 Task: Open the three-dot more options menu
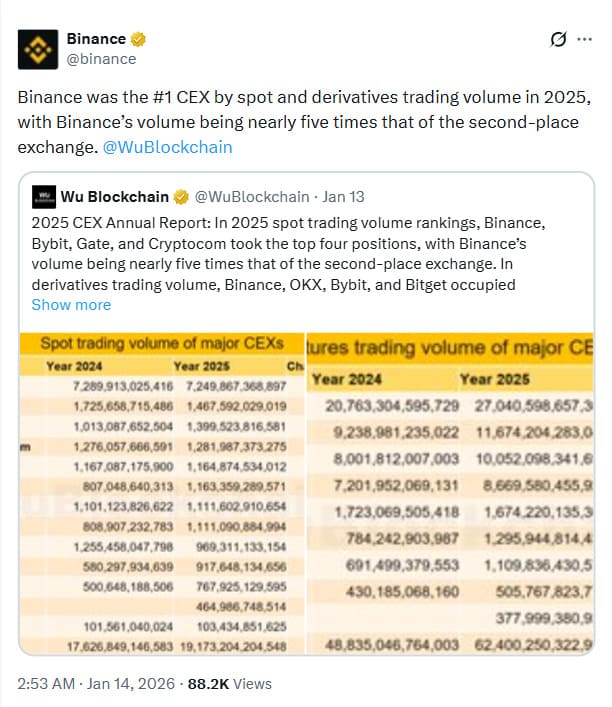click(x=586, y=40)
